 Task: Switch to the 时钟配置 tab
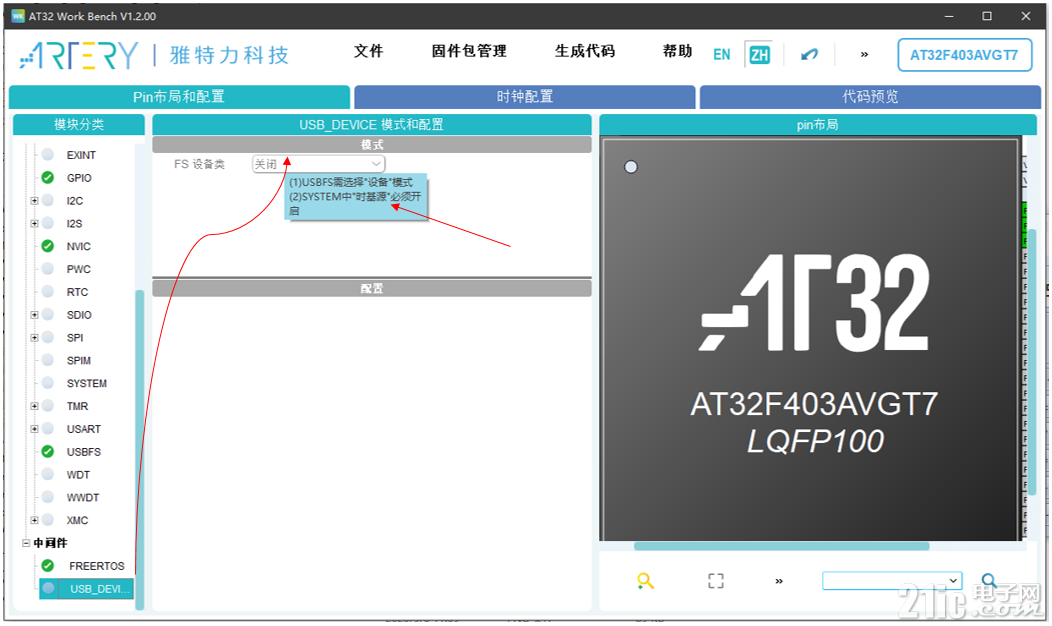(525, 97)
